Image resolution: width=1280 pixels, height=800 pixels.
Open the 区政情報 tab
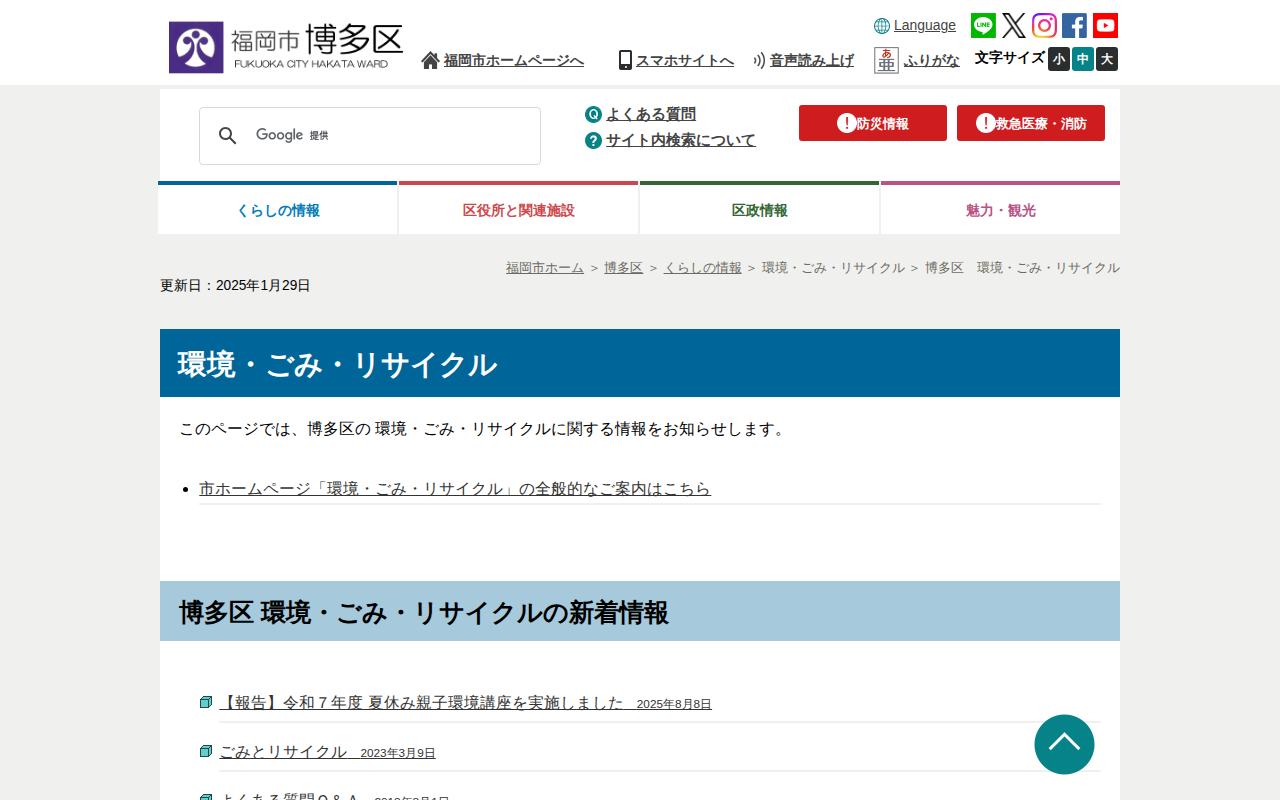pos(760,208)
